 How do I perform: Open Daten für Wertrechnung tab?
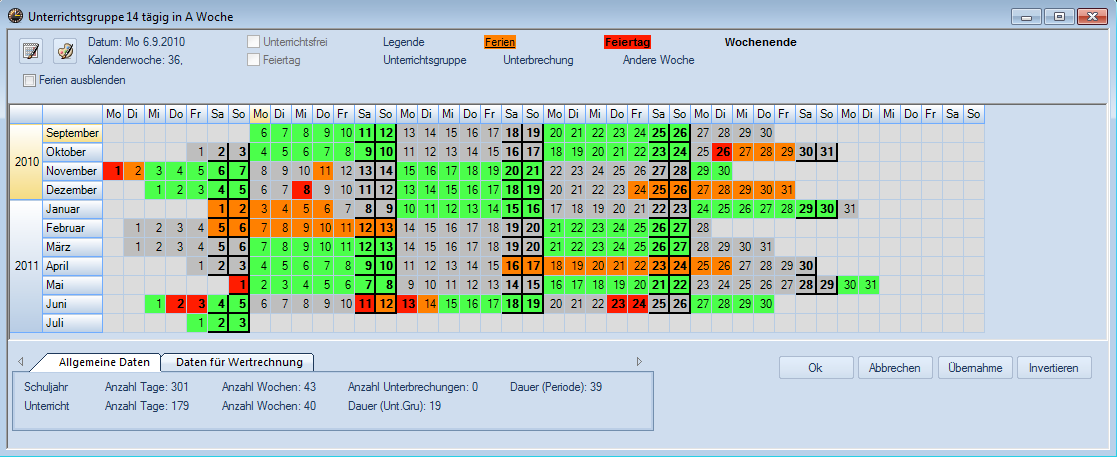(x=238, y=362)
